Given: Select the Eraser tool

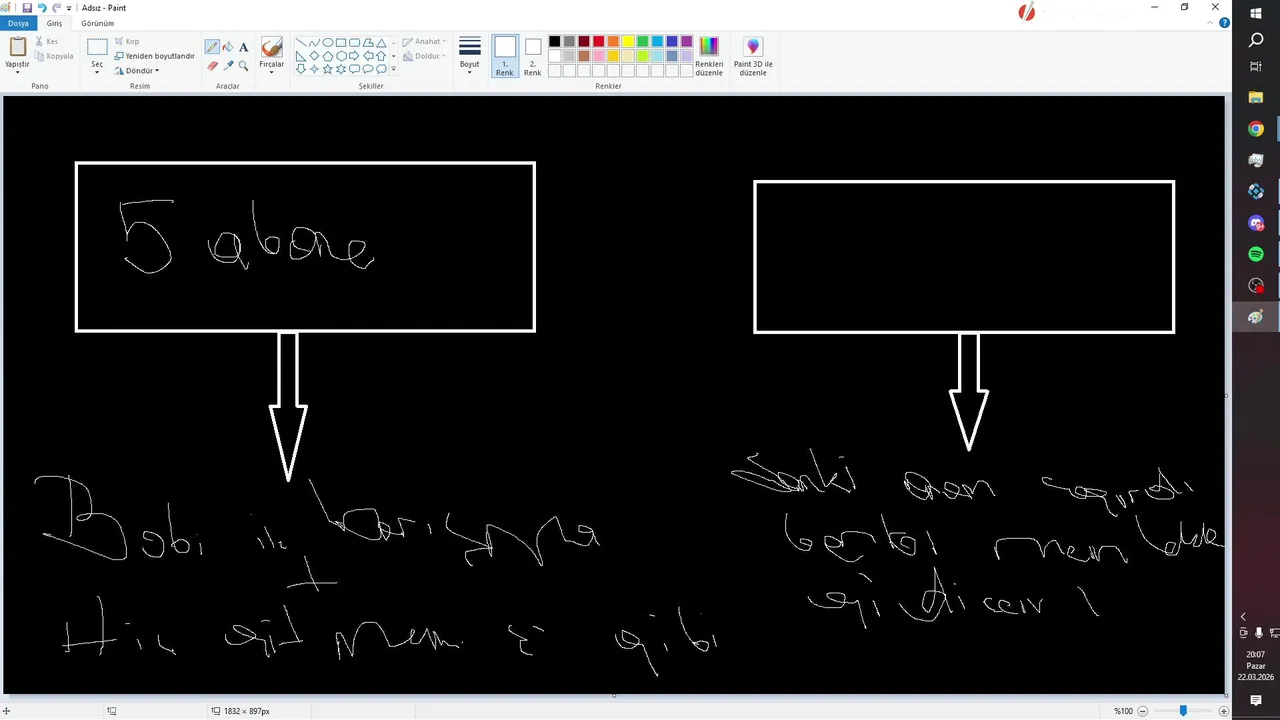Looking at the screenshot, I should (x=212, y=66).
